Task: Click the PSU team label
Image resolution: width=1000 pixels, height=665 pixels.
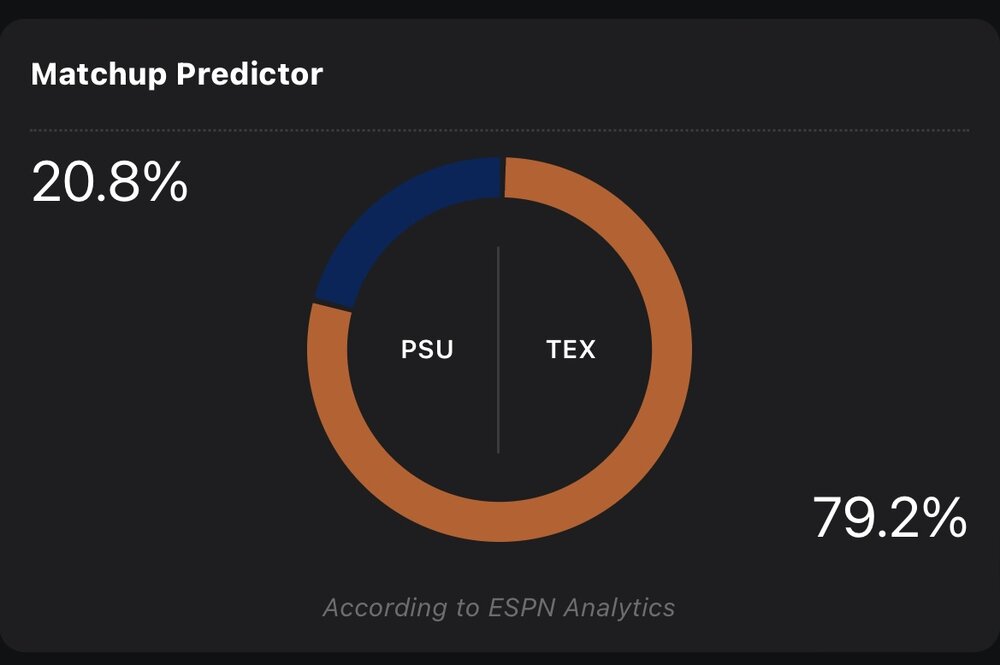Action: click(427, 349)
